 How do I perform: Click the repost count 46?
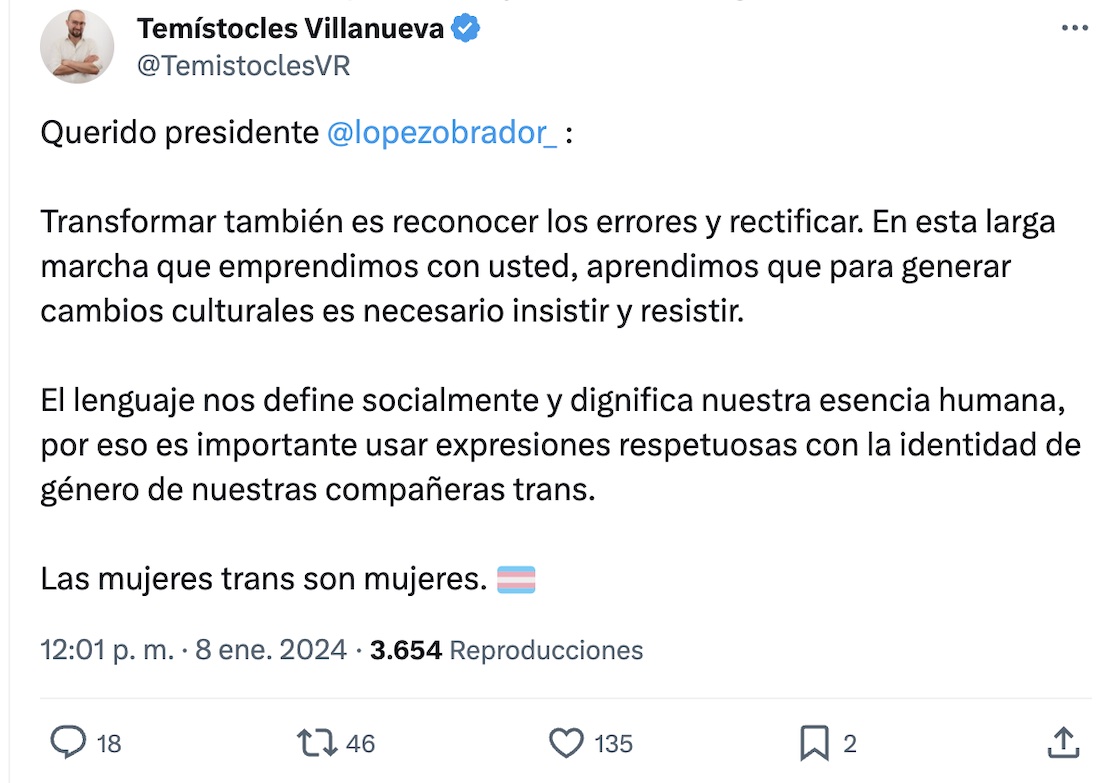pyautogui.click(x=360, y=744)
